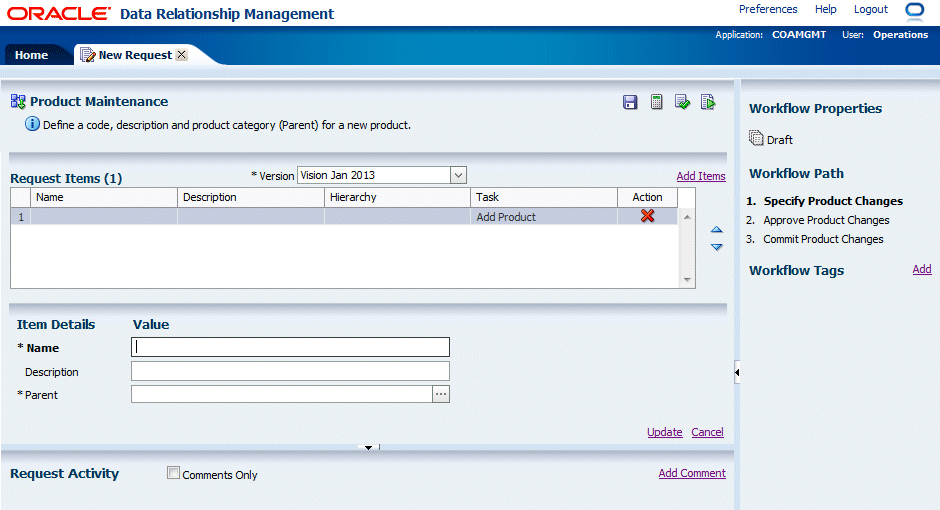The image size is (940, 510).
Task: Close the New Request tab
Action: click(182, 55)
